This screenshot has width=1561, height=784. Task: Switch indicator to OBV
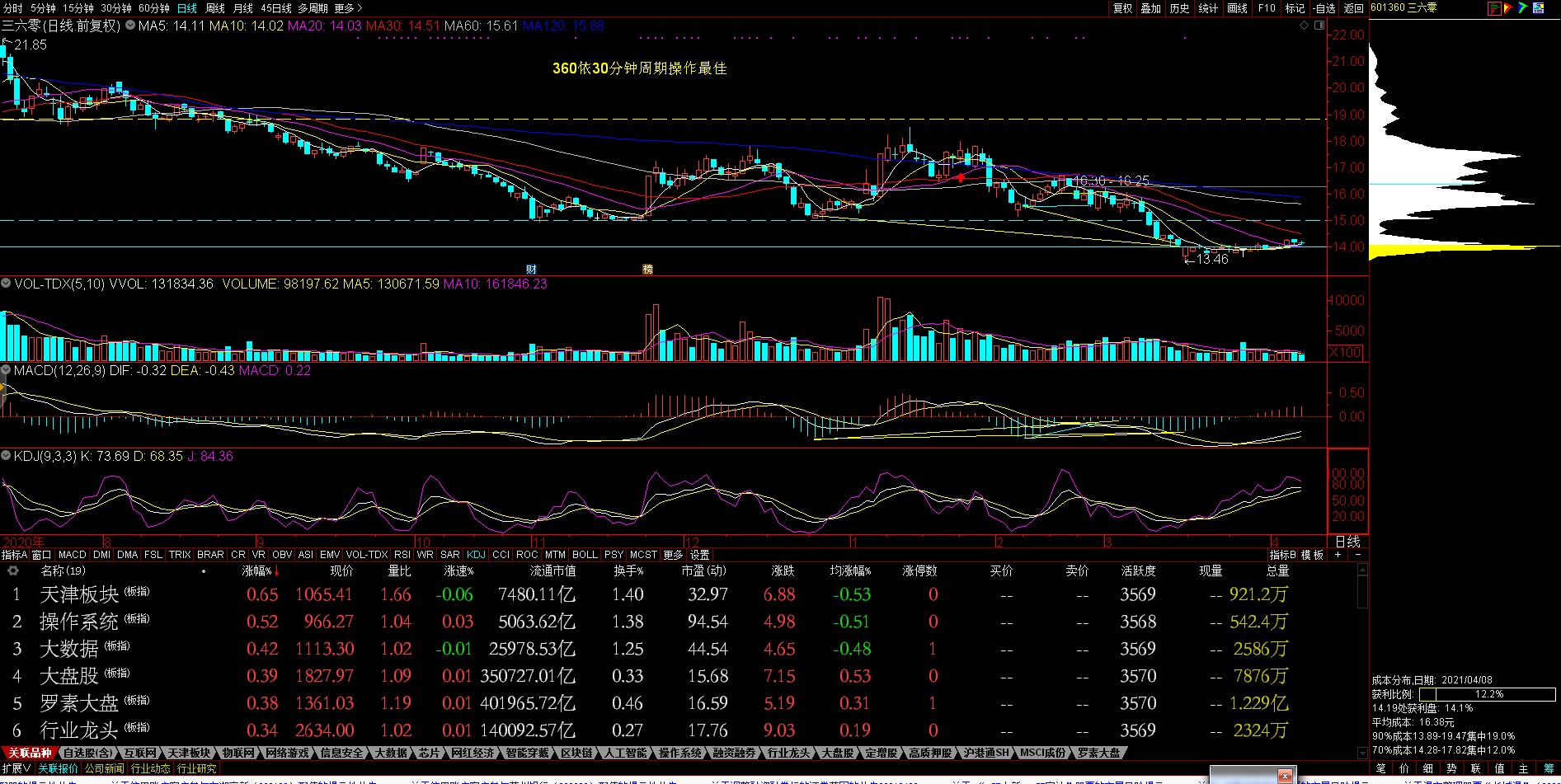[282, 555]
